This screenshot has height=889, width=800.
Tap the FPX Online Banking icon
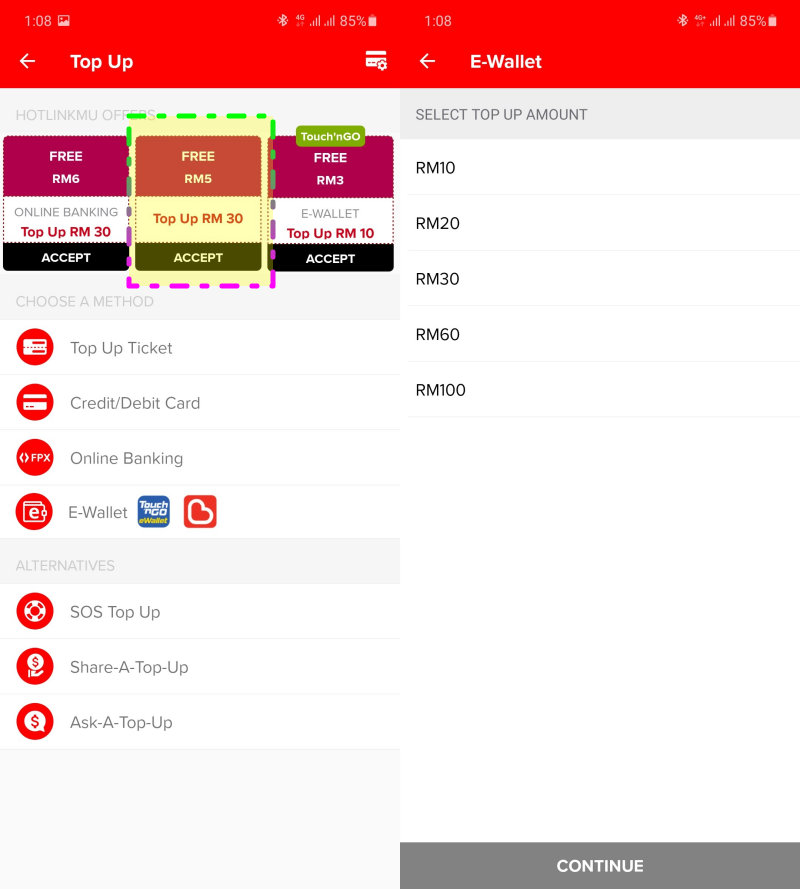coord(35,458)
